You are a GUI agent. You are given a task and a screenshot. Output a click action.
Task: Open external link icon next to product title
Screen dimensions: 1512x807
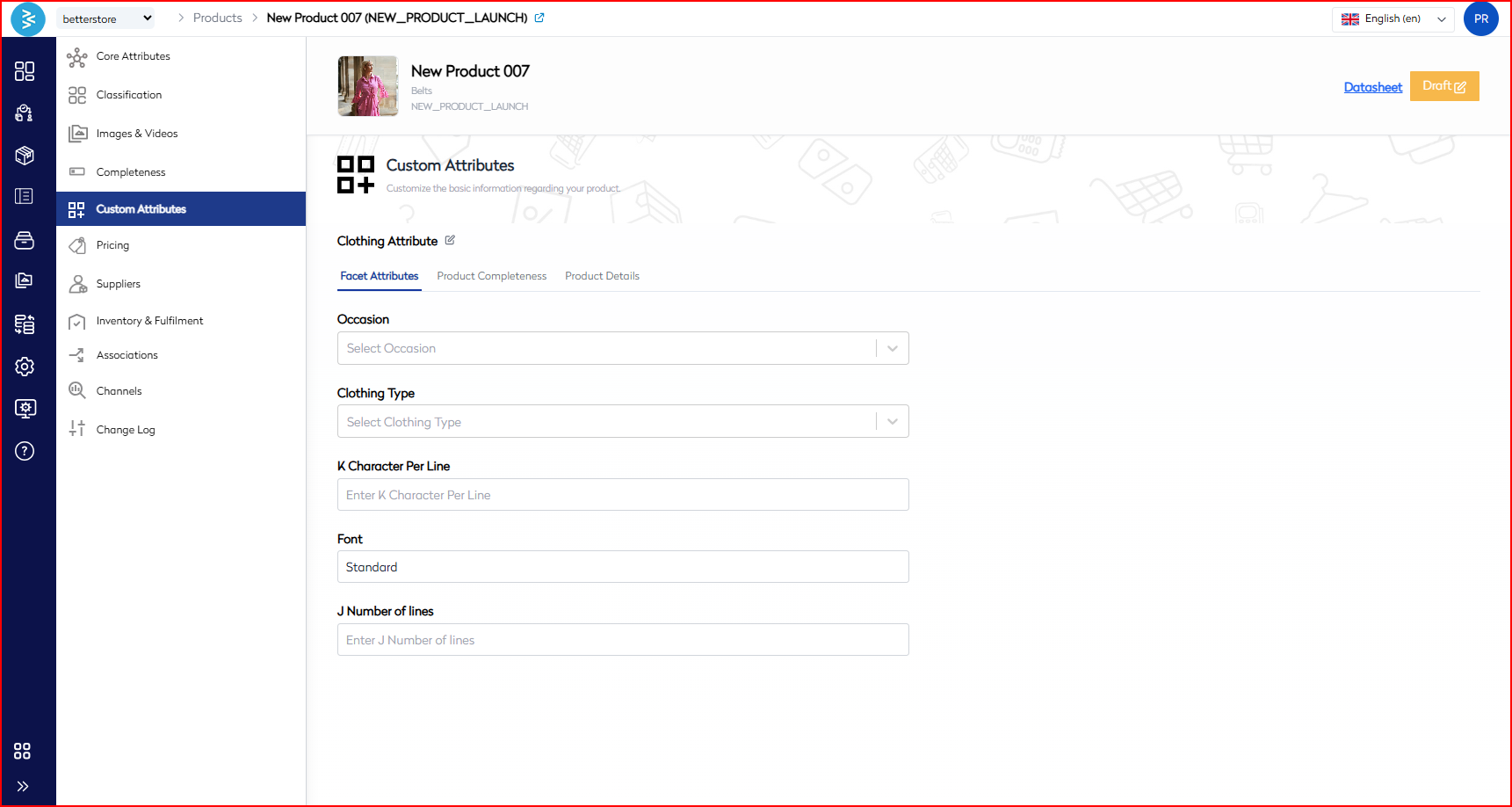[x=539, y=18]
